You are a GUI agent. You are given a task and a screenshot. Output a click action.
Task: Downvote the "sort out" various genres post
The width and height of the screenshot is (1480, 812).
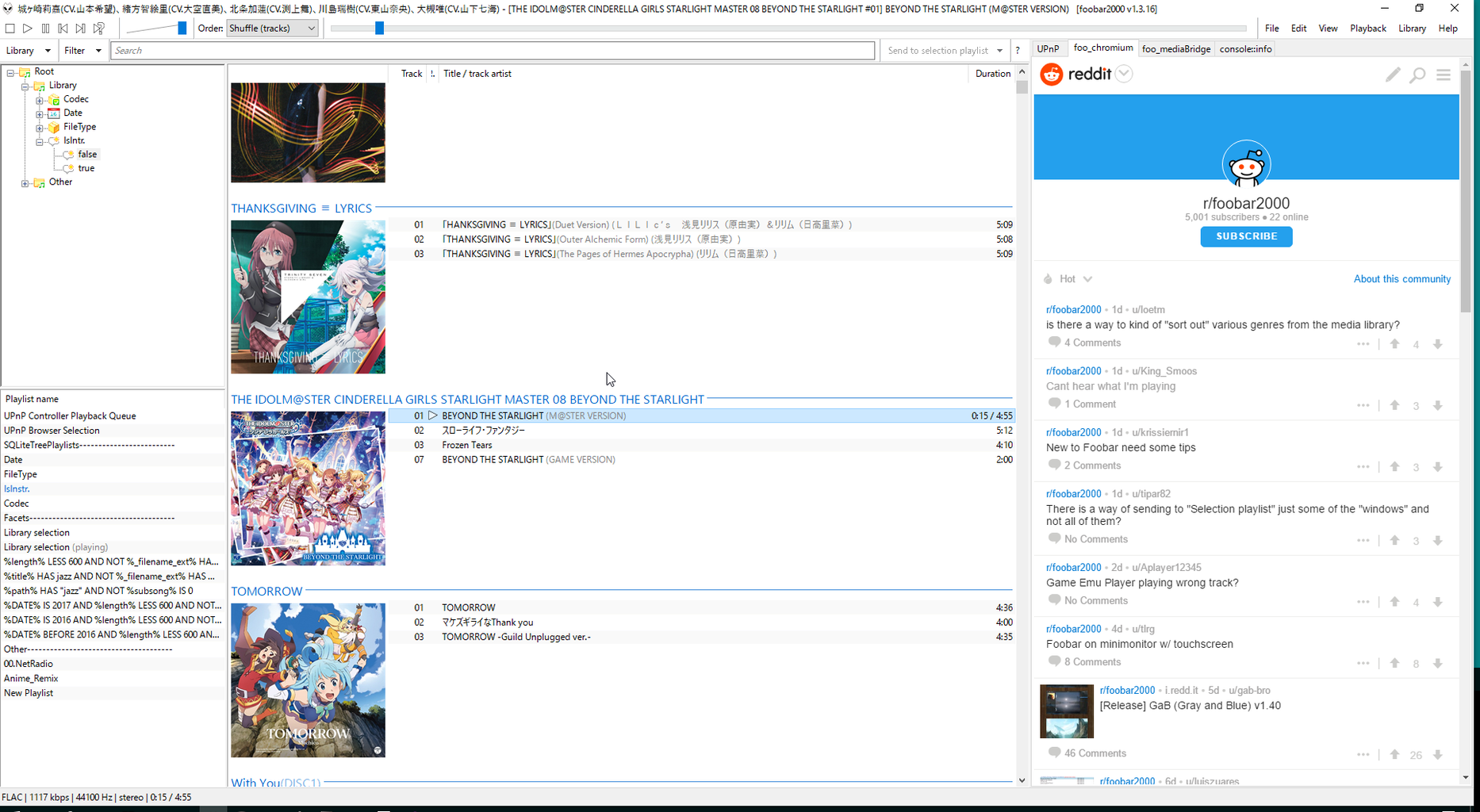tap(1437, 344)
